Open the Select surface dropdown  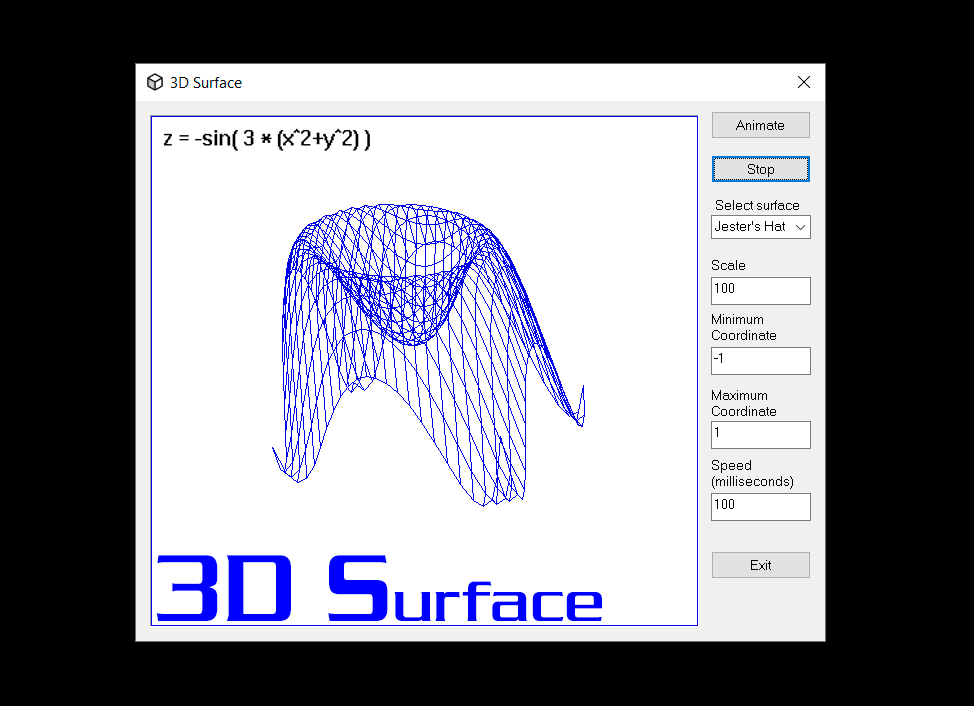click(x=760, y=227)
